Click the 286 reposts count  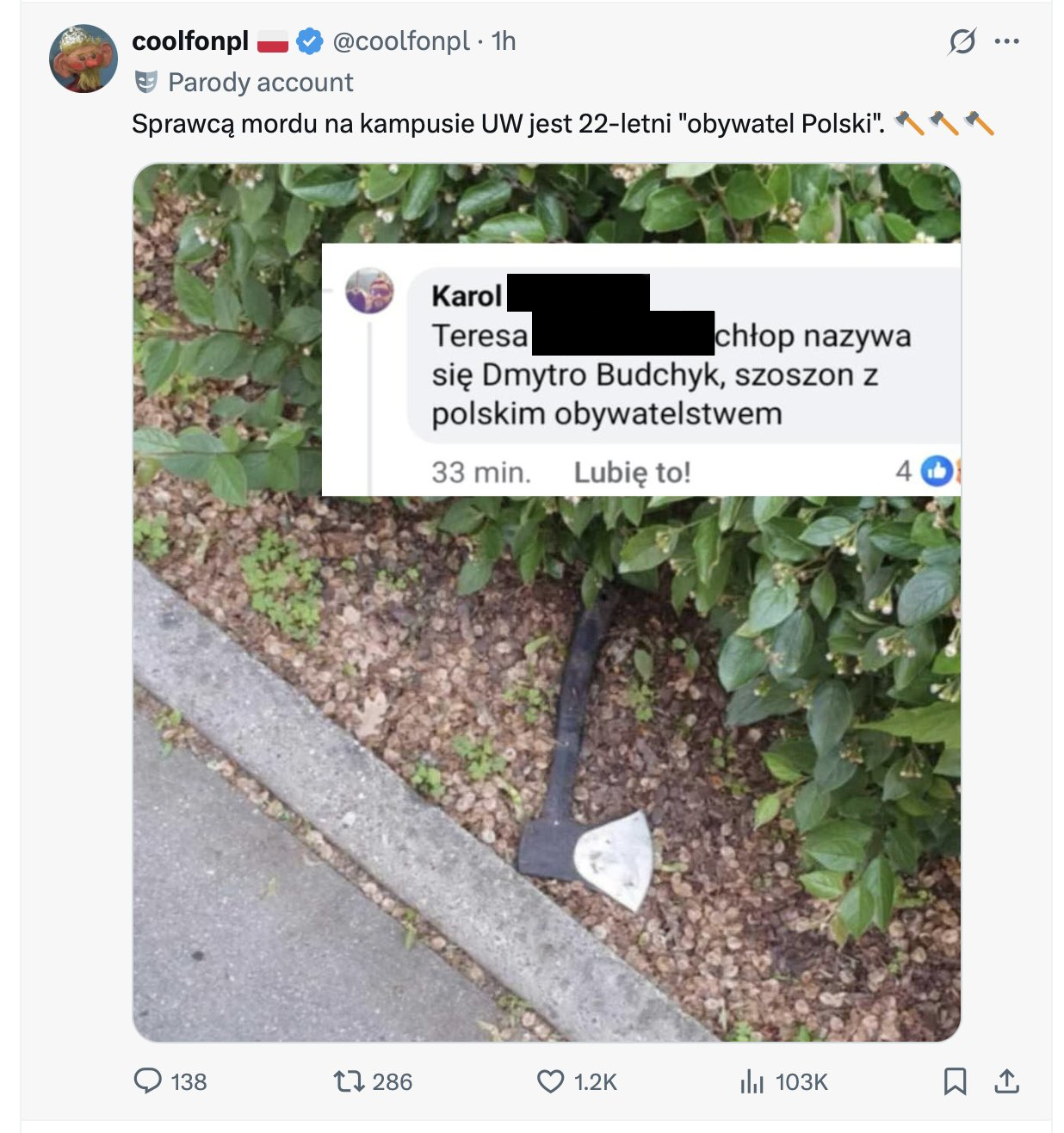(x=393, y=1081)
